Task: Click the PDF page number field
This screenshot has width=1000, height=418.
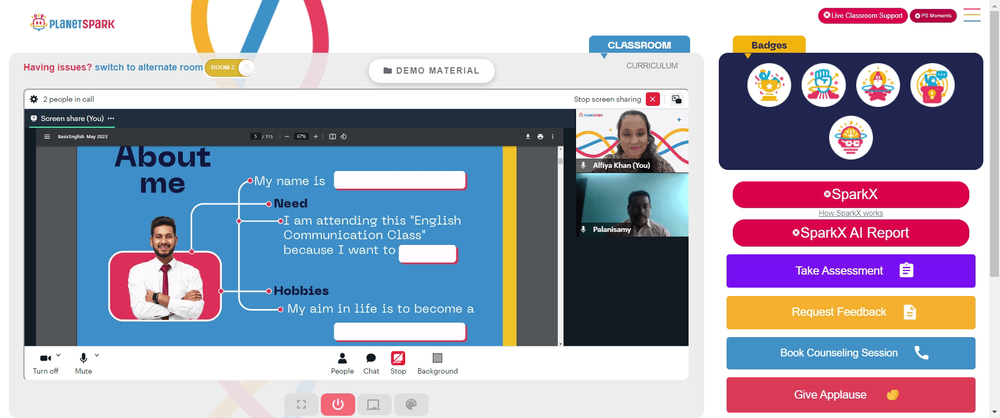Action: point(256,137)
